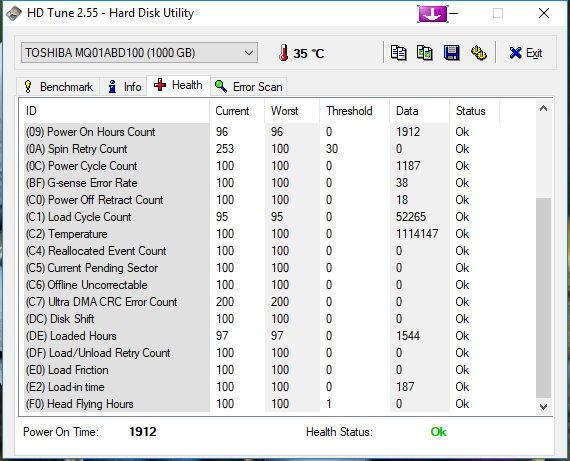Open the options wrench icon

tap(479, 53)
